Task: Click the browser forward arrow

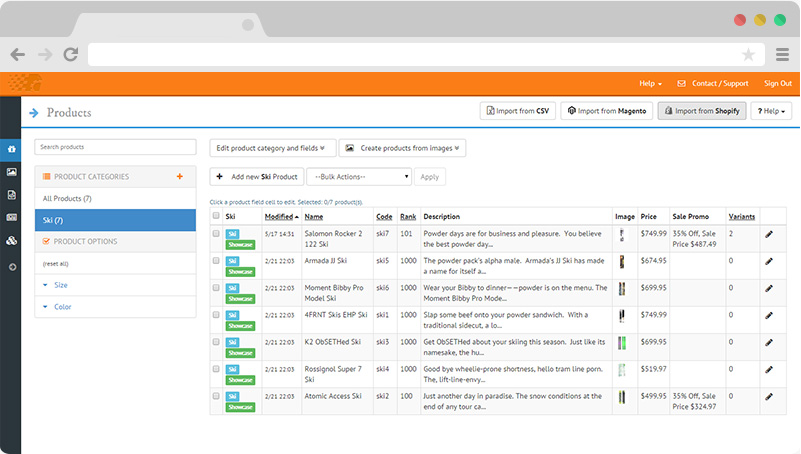Action: pos(45,54)
